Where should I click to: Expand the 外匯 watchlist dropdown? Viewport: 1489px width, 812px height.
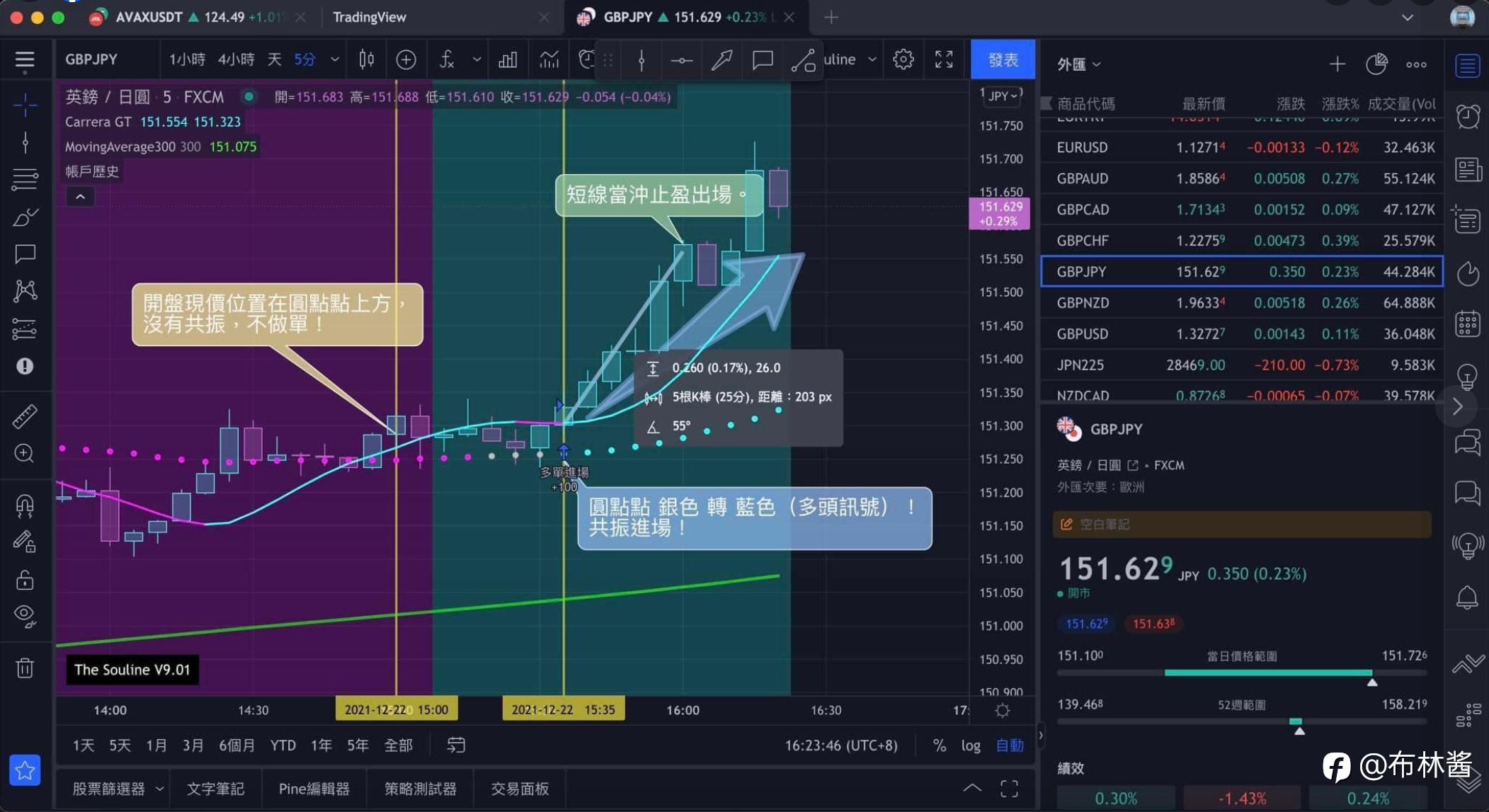(1078, 64)
